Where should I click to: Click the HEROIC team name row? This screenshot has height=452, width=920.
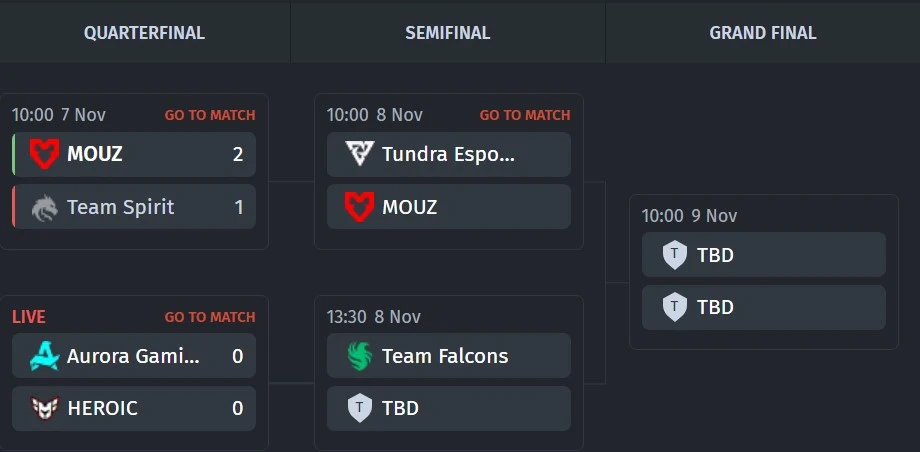[x=133, y=408]
